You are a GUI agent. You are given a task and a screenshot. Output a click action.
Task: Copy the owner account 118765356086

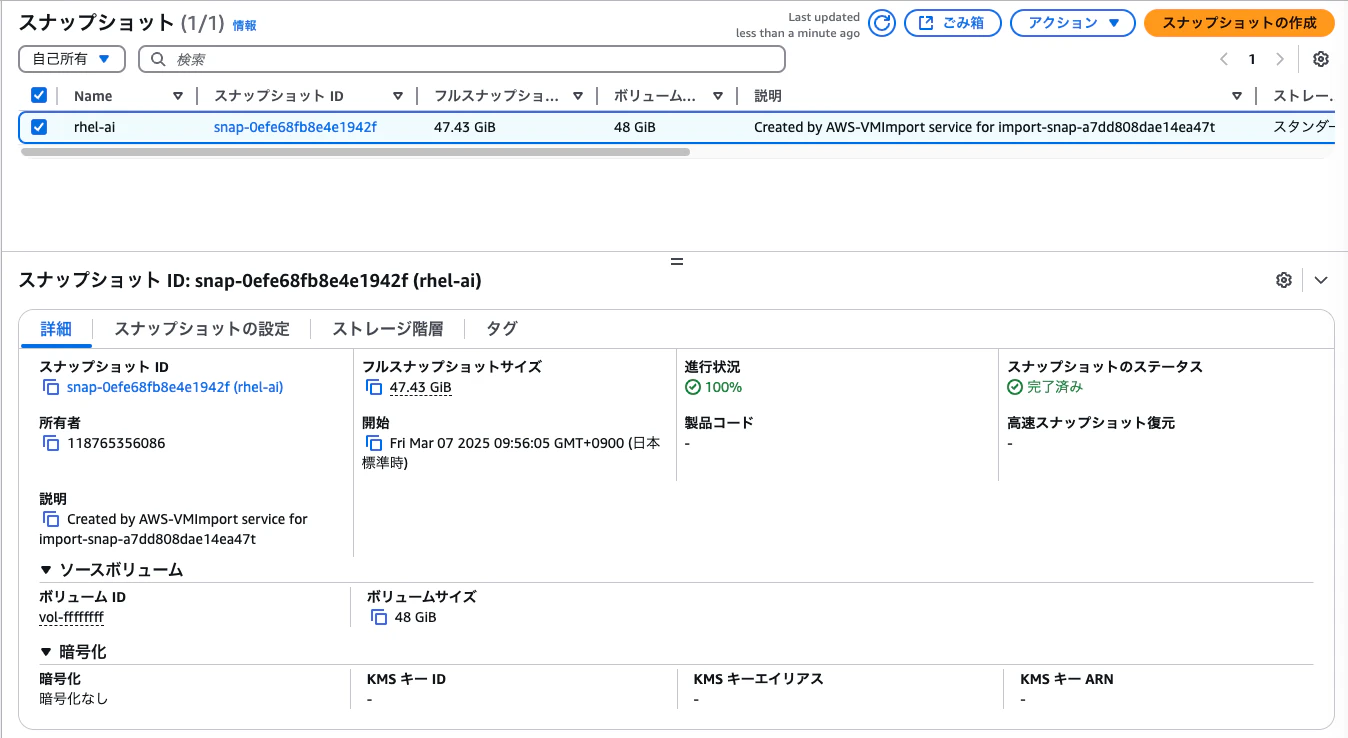click(x=51, y=443)
